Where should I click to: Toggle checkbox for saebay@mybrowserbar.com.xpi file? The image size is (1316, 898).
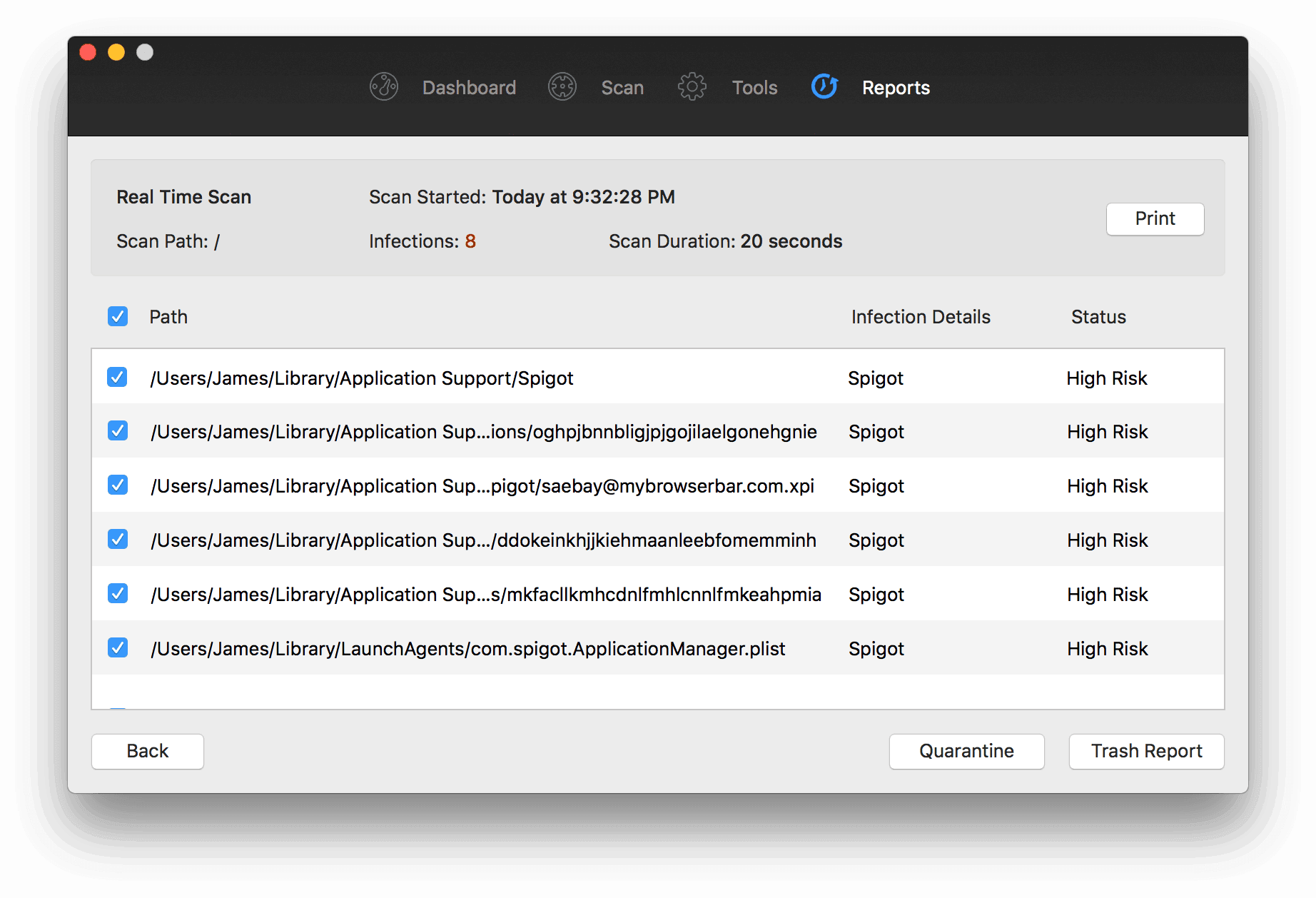(x=118, y=485)
